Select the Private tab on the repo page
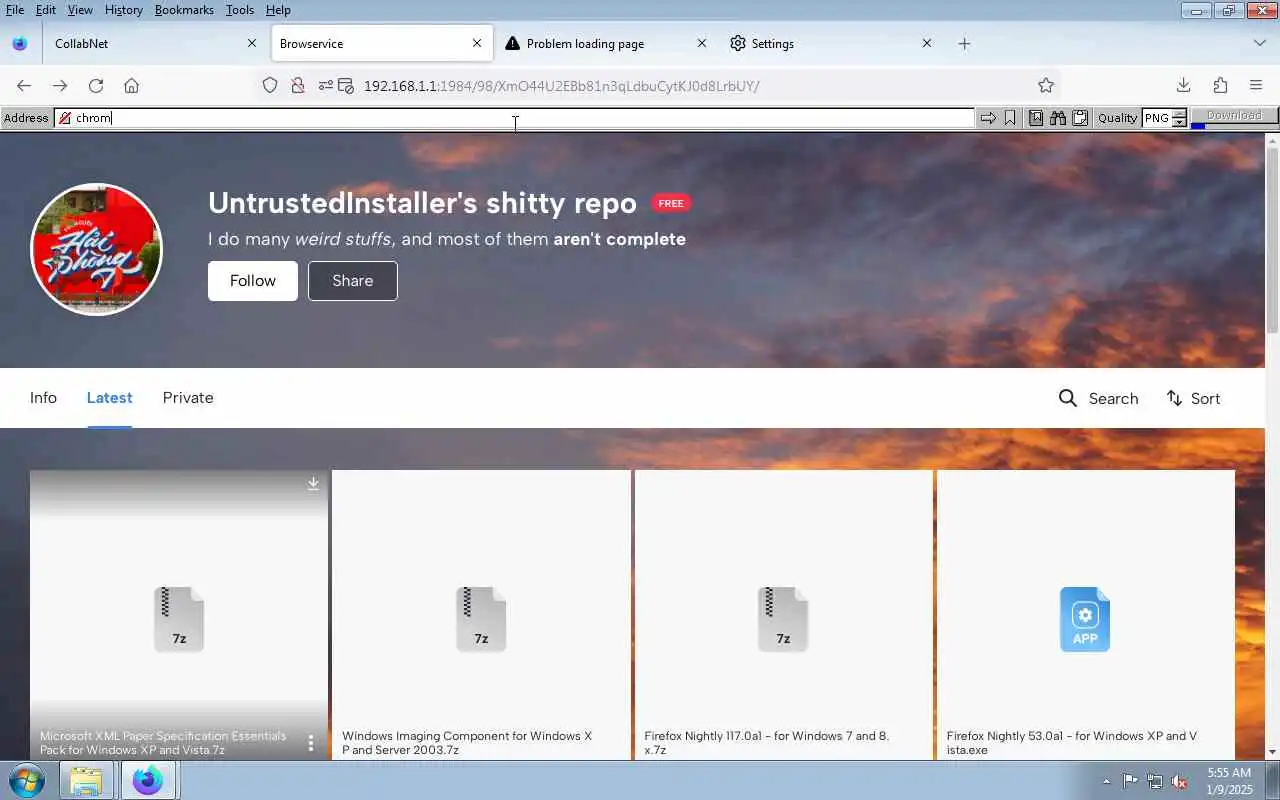1280x800 pixels. click(188, 398)
